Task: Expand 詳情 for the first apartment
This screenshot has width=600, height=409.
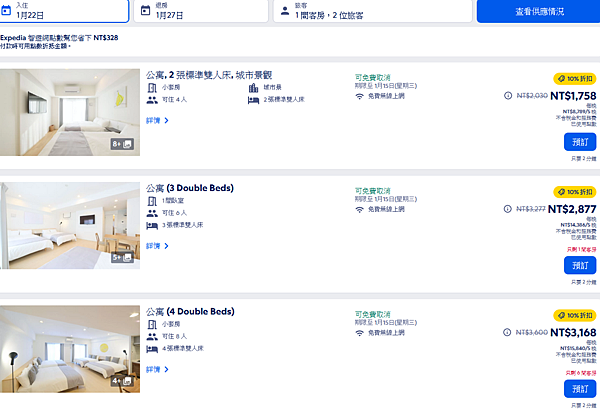Action: point(157,120)
